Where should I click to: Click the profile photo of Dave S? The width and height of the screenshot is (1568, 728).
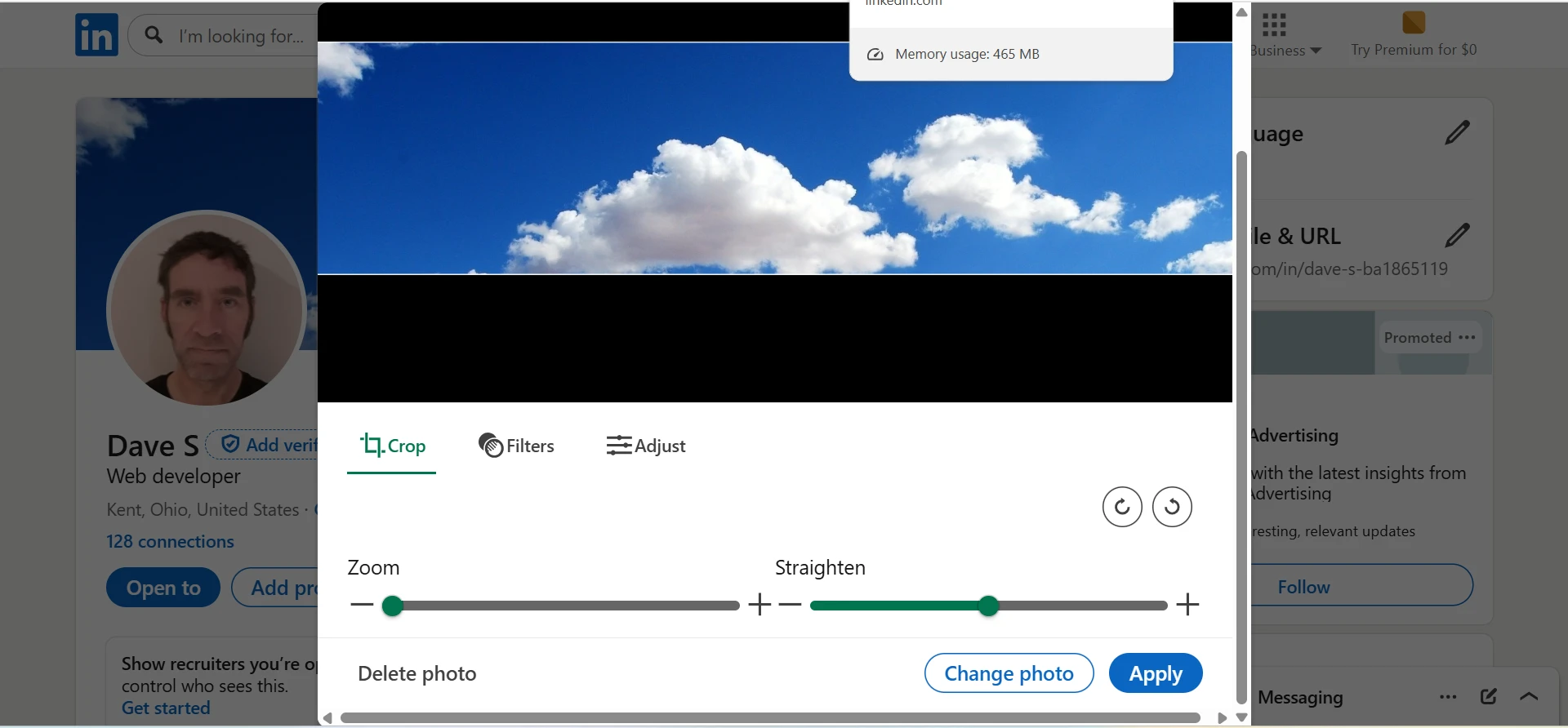click(207, 308)
